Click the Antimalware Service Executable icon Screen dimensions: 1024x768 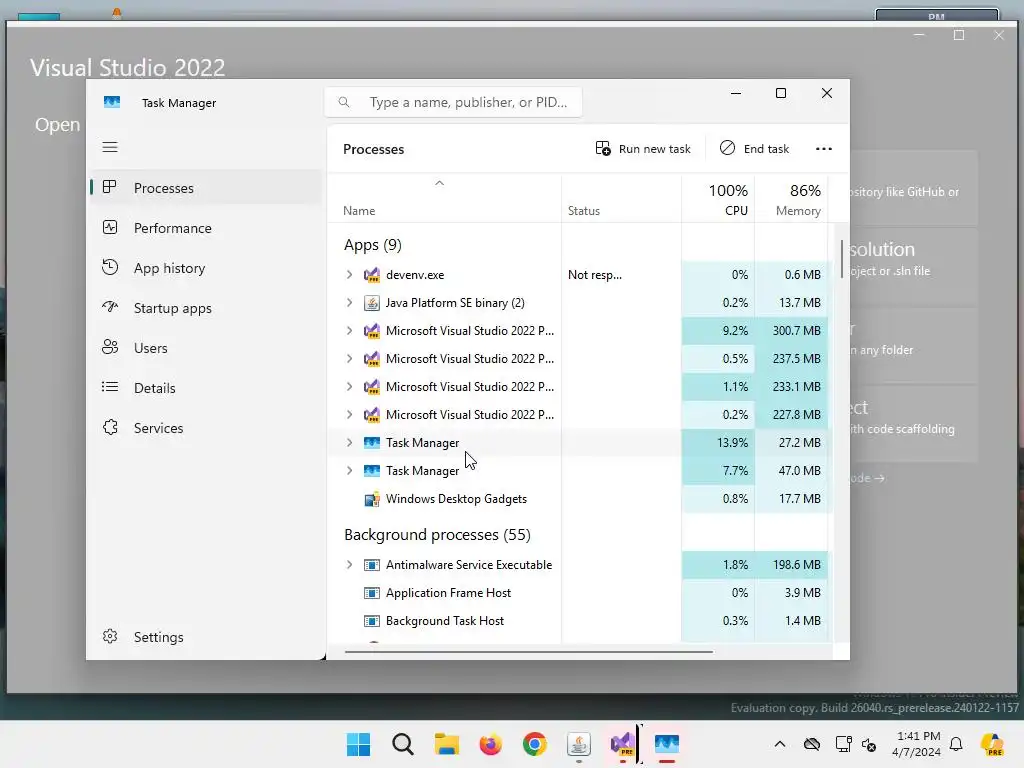[x=372, y=565]
